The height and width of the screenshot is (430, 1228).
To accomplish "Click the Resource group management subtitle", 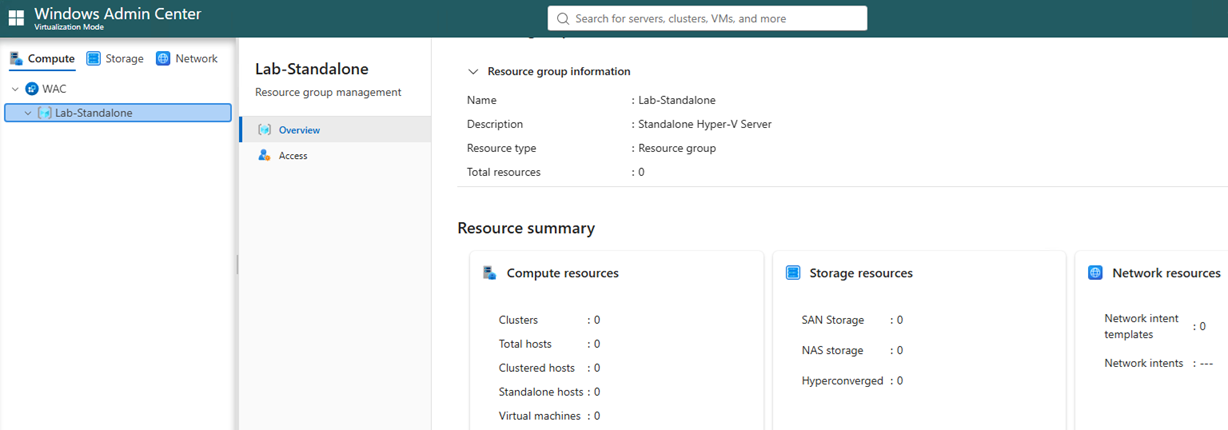I will click(328, 92).
